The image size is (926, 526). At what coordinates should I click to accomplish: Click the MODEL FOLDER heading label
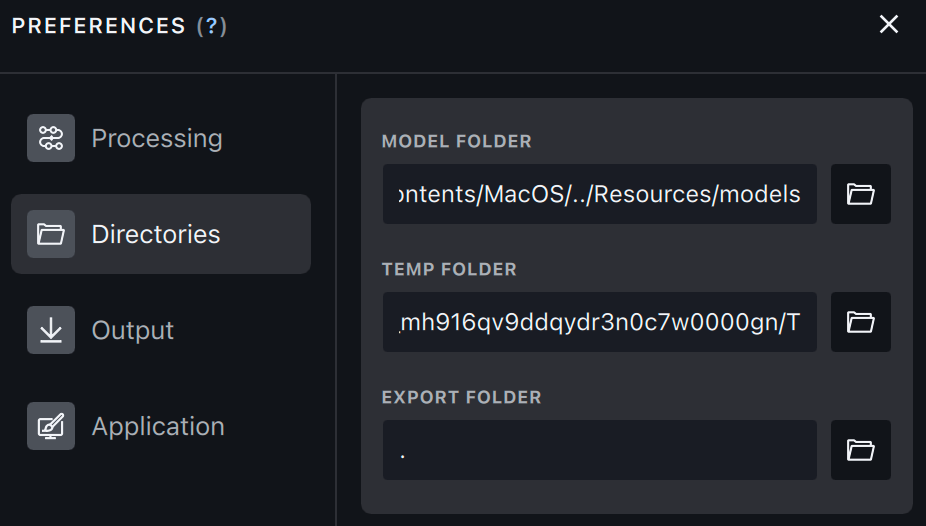[x=456, y=141]
